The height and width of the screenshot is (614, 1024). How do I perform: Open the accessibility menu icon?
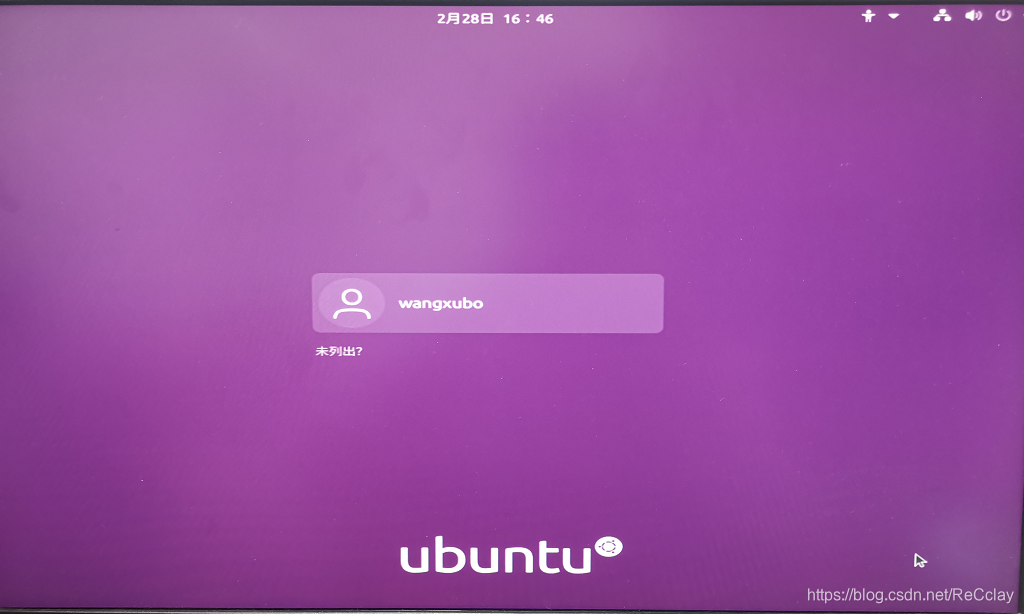(x=868, y=16)
